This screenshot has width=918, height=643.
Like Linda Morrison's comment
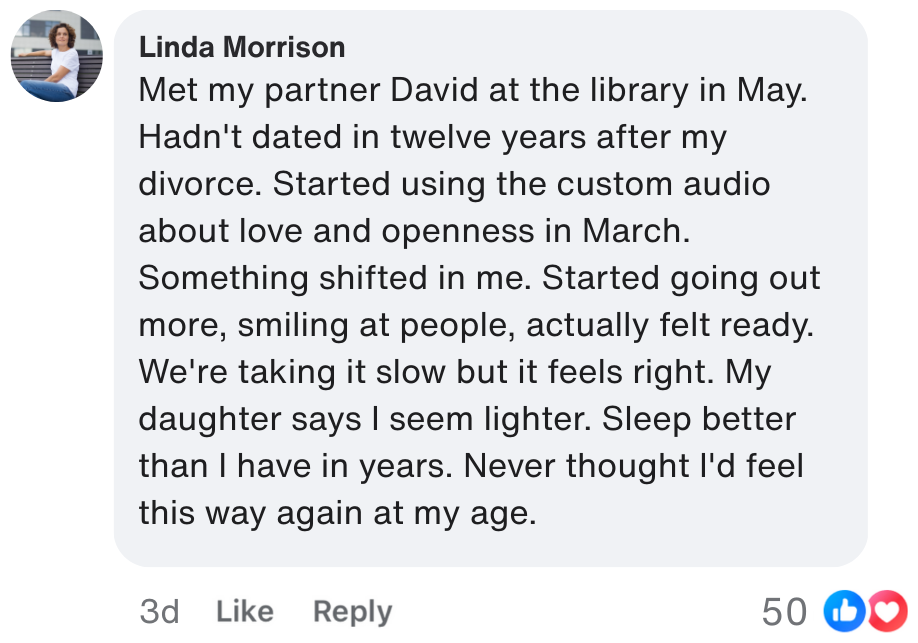245,611
